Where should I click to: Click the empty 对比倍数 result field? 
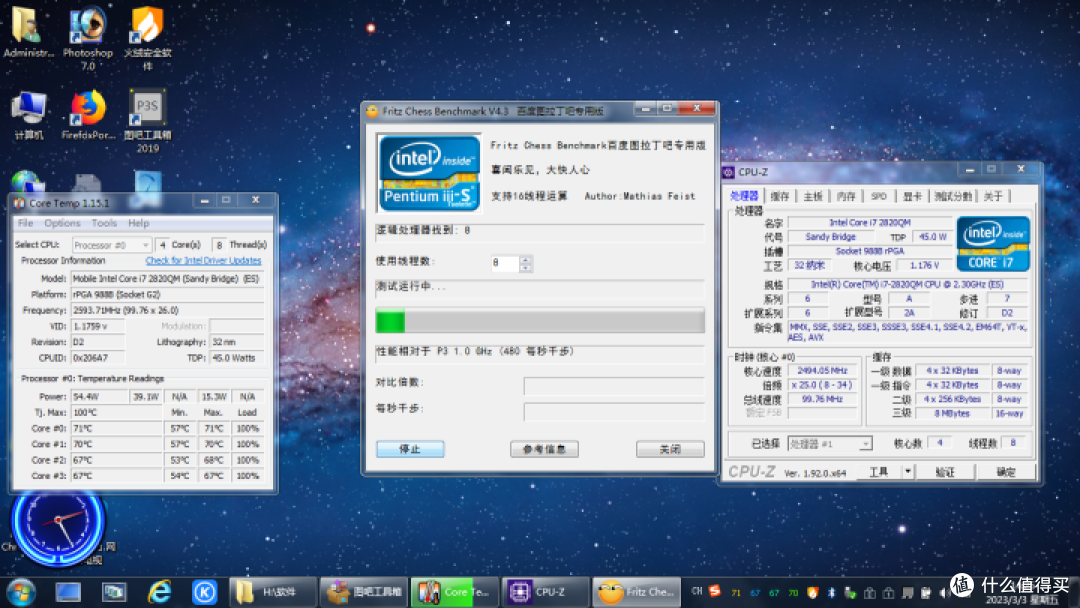pos(614,386)
